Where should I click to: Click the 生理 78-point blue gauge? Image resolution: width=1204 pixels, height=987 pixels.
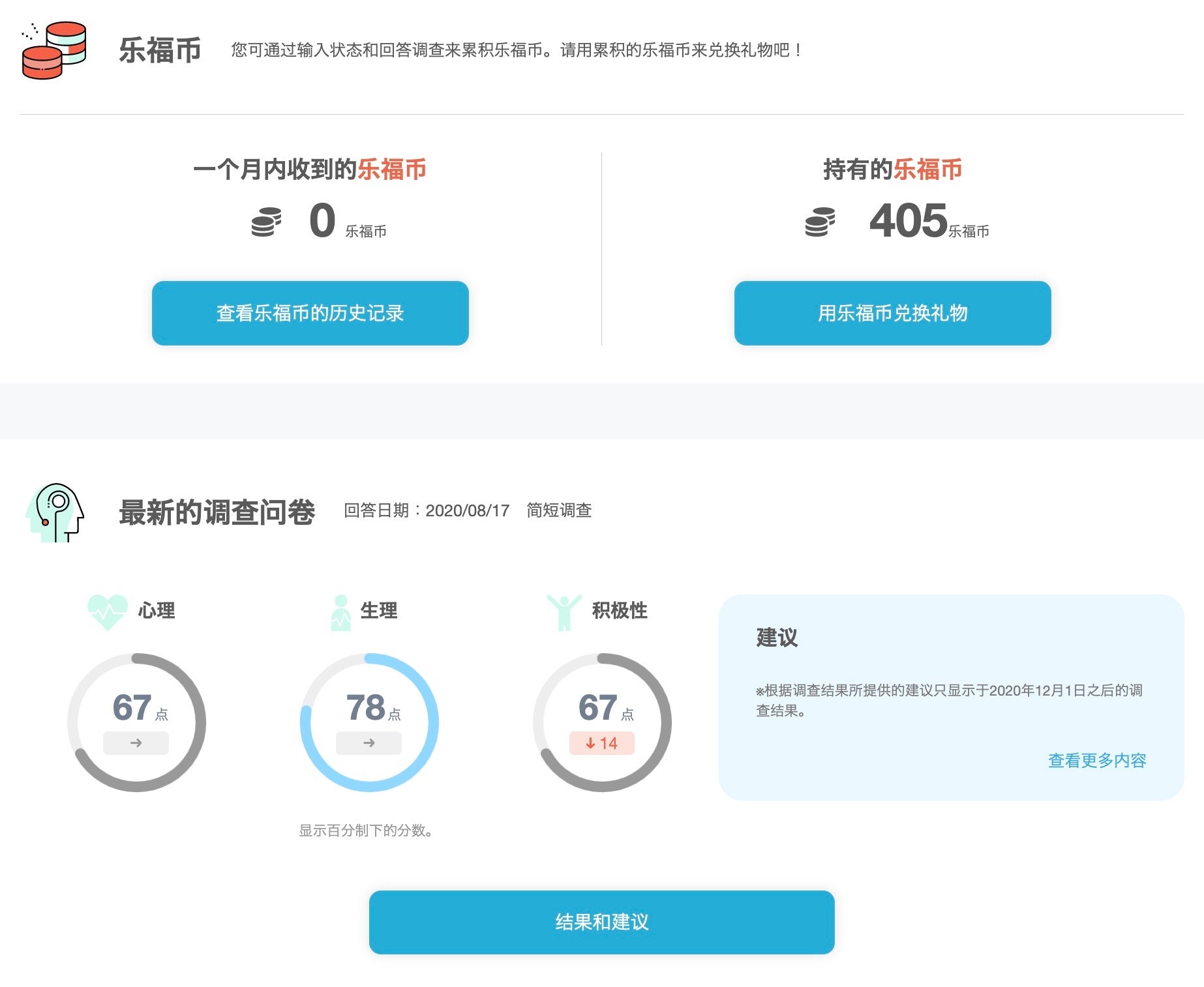coord(369,722)
